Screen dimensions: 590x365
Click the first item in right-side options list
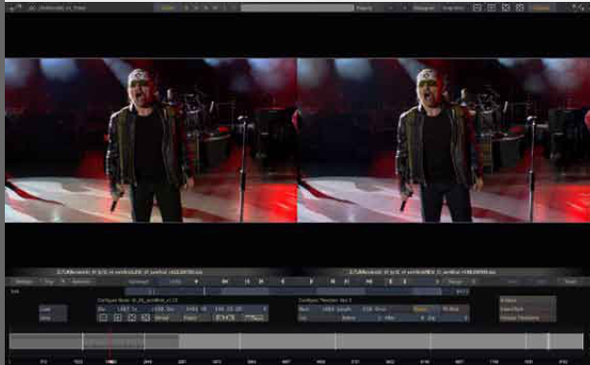528,301
